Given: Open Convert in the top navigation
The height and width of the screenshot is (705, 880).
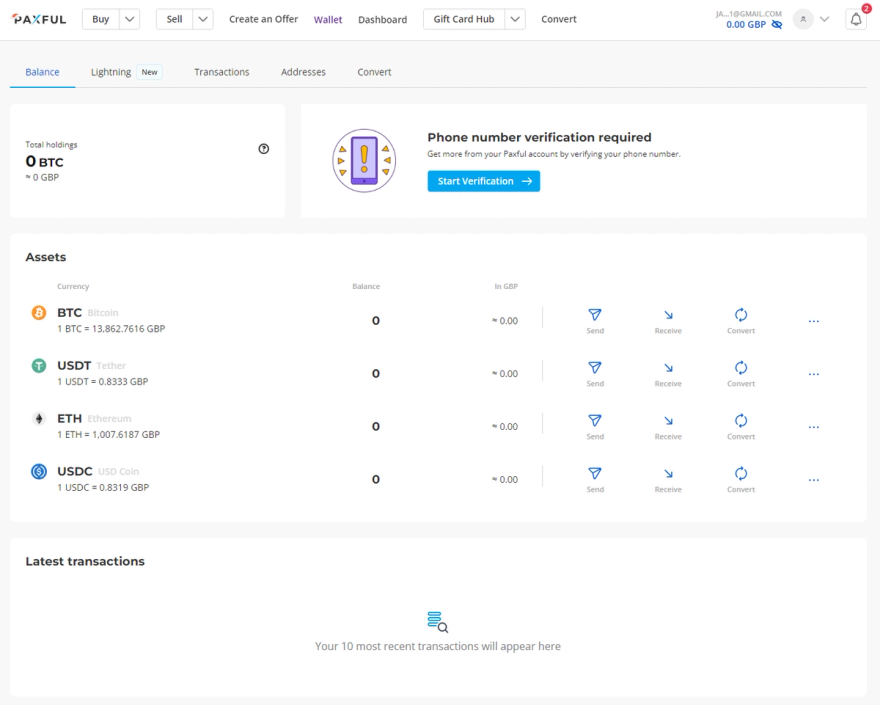Looking at the screenshot, I should pos(559,19).
